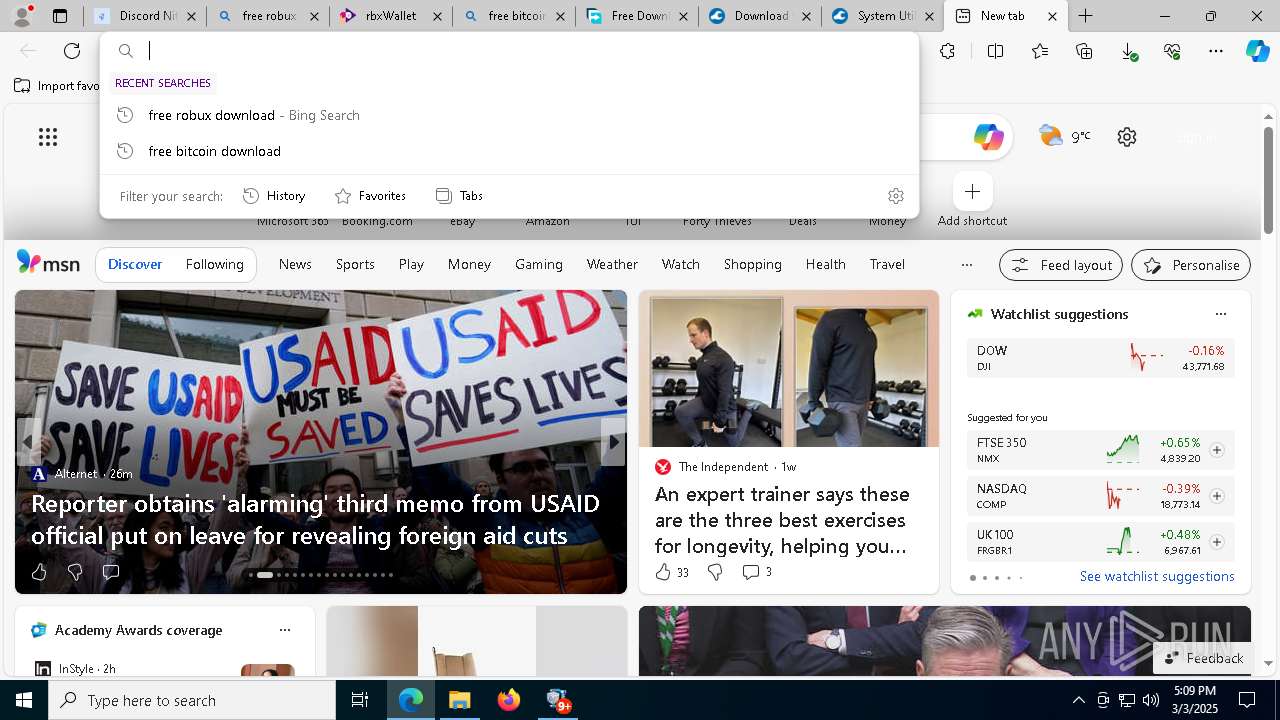
Task: Open the Collections toolbar icon
Action: click(1084, 51)
